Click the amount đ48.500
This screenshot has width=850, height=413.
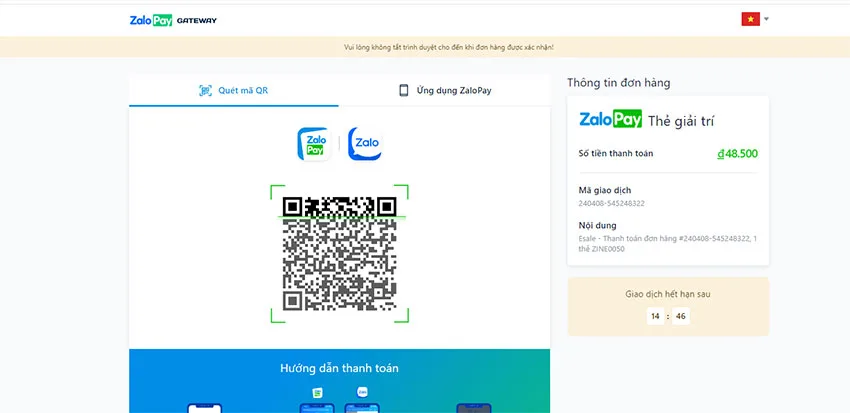coord(737,154)
